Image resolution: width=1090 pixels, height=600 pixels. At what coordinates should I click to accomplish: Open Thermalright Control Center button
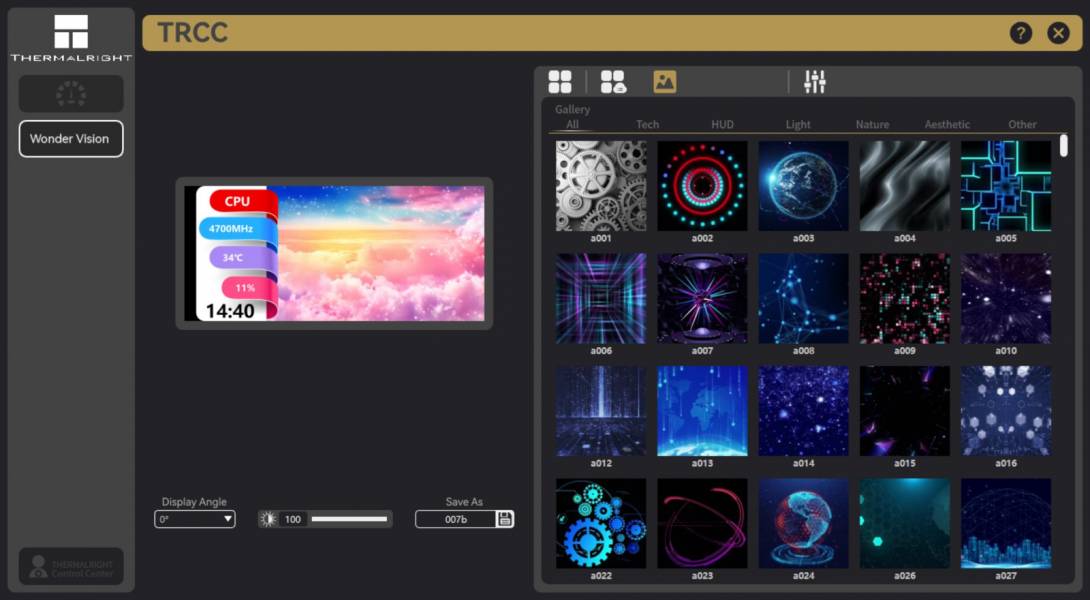pyautogui.click(x=71, y=566)
